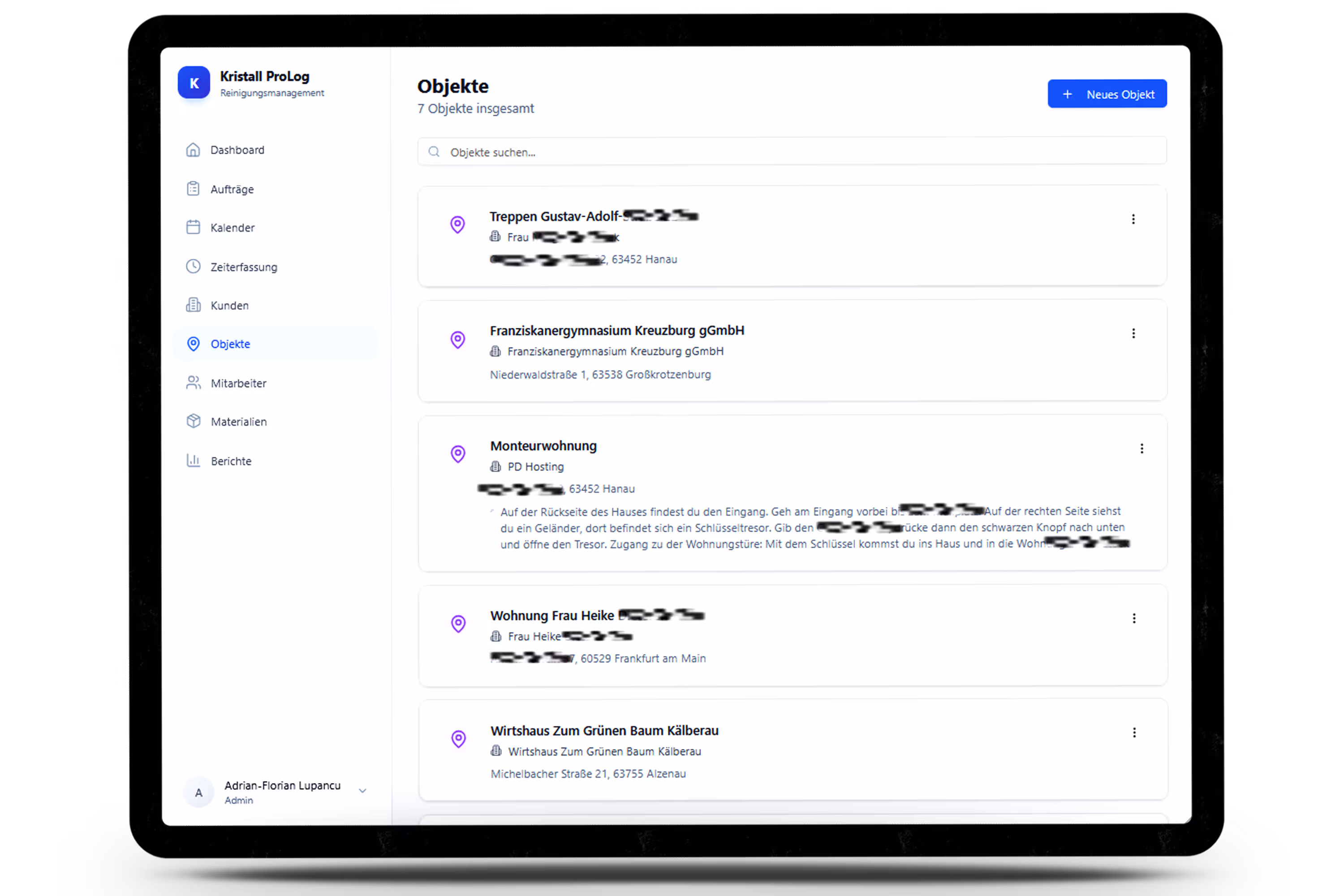The width and height of the screenshot is (1344, 896).
Task: Click the Franziskanergymnasium location pin icon
Action: (x=458, y=340)
